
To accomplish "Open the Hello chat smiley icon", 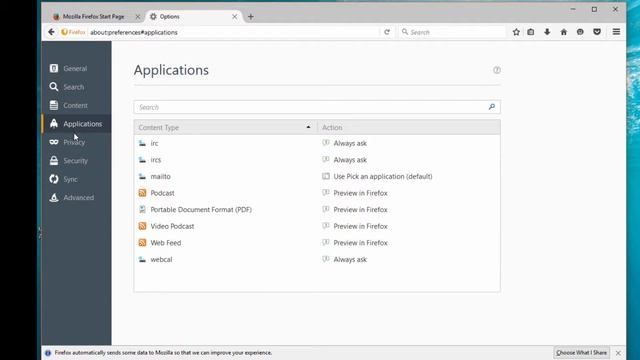I will coord(580,32).
